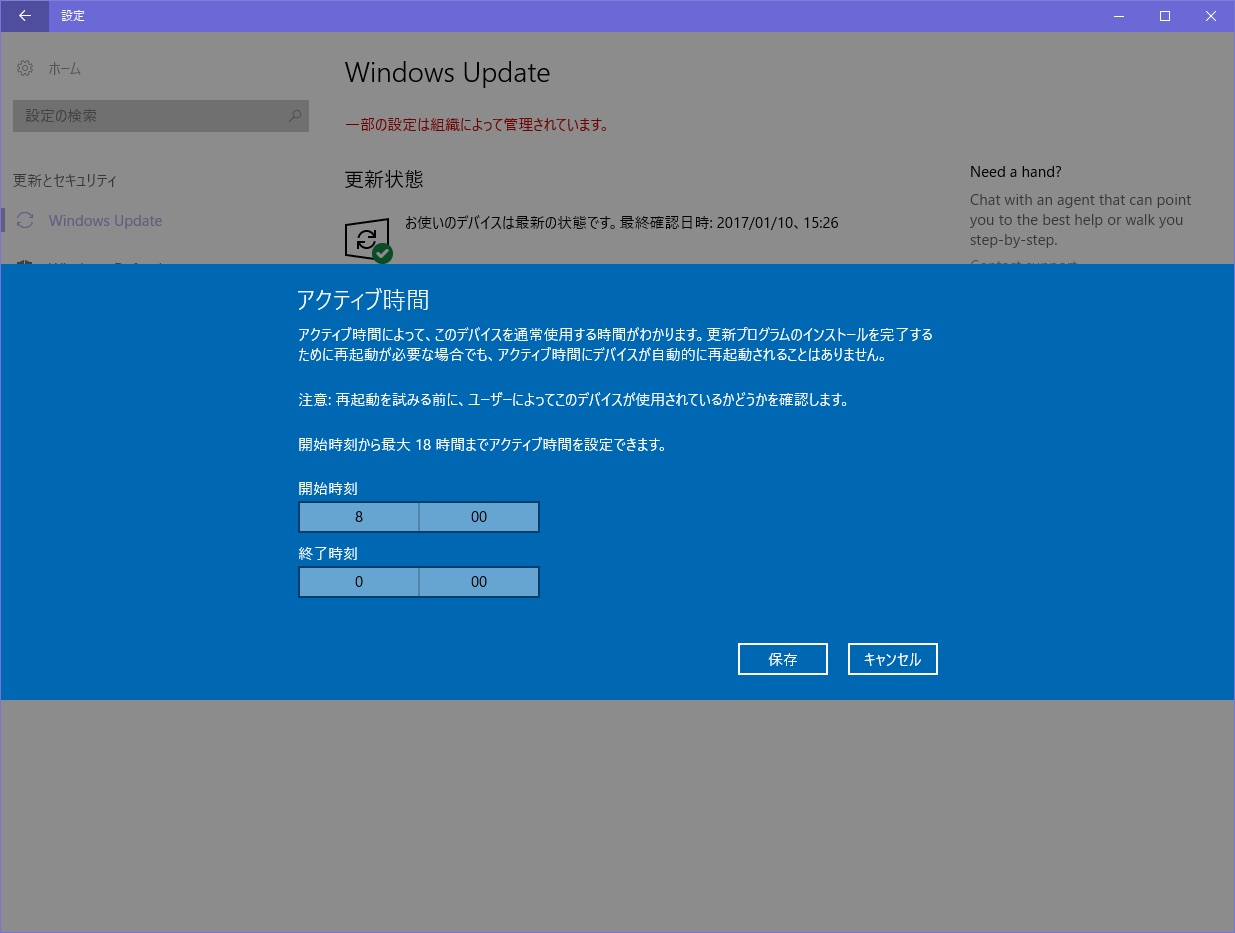This screenshot has width=1235, height=933.
Task: Click the update status icon with green check
Action: pyautogui.click(x=368, y=241)
